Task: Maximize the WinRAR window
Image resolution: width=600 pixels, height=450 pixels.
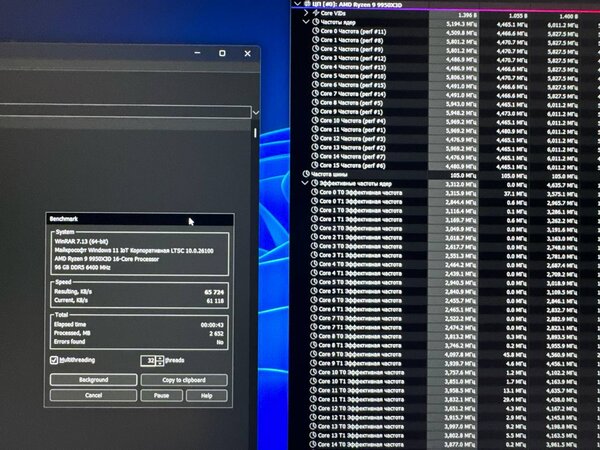Action: 222,53
